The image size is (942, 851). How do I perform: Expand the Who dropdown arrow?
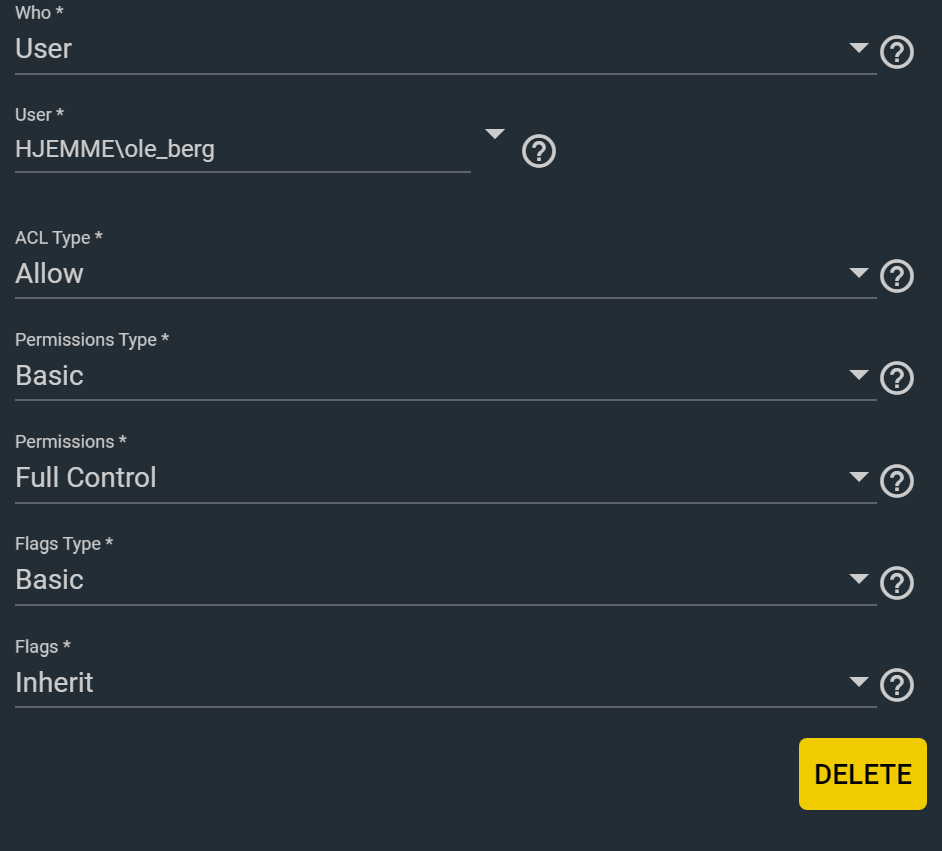(x=858, y=47)
